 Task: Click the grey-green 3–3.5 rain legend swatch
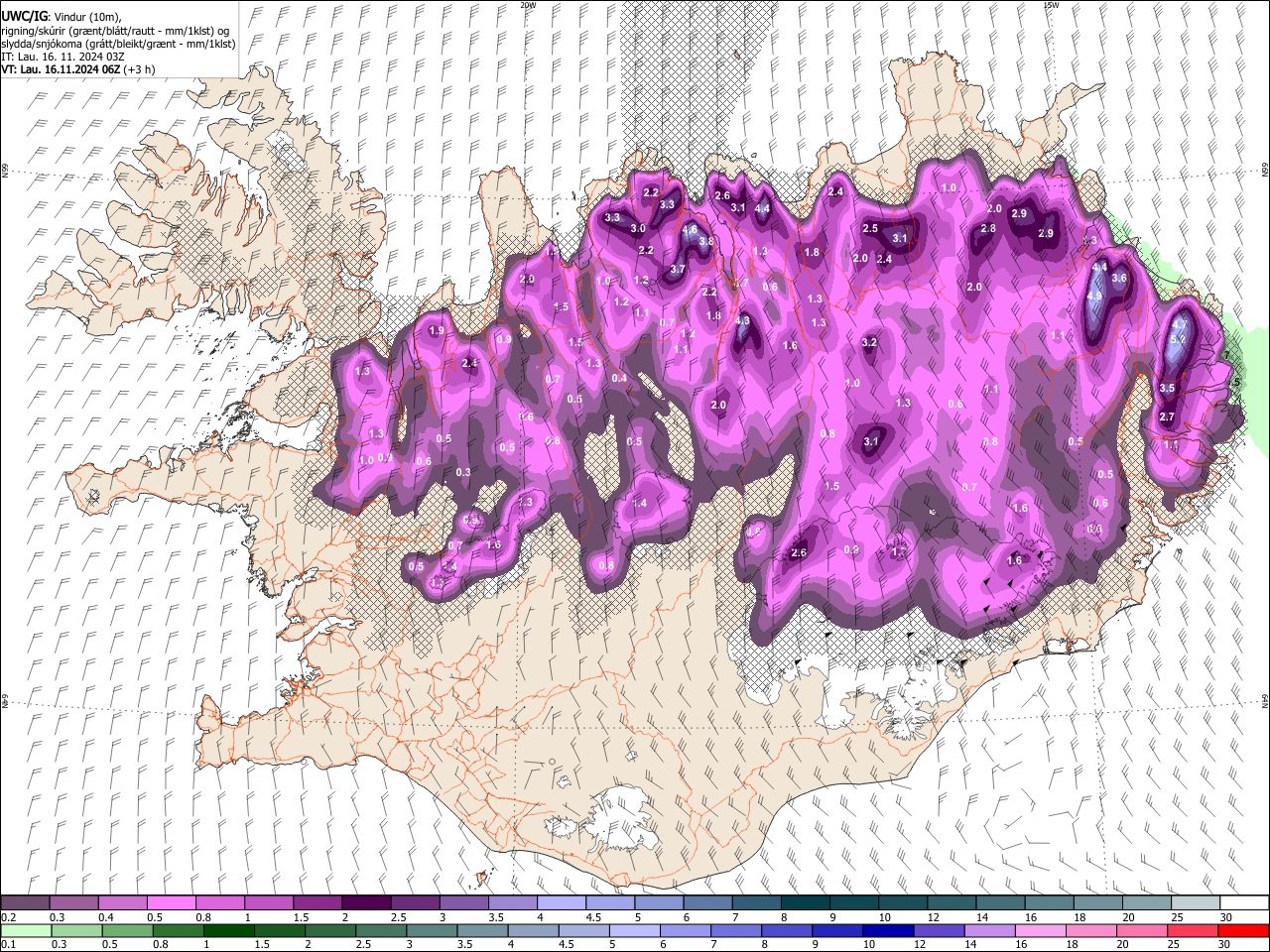(x=433, y=930)
